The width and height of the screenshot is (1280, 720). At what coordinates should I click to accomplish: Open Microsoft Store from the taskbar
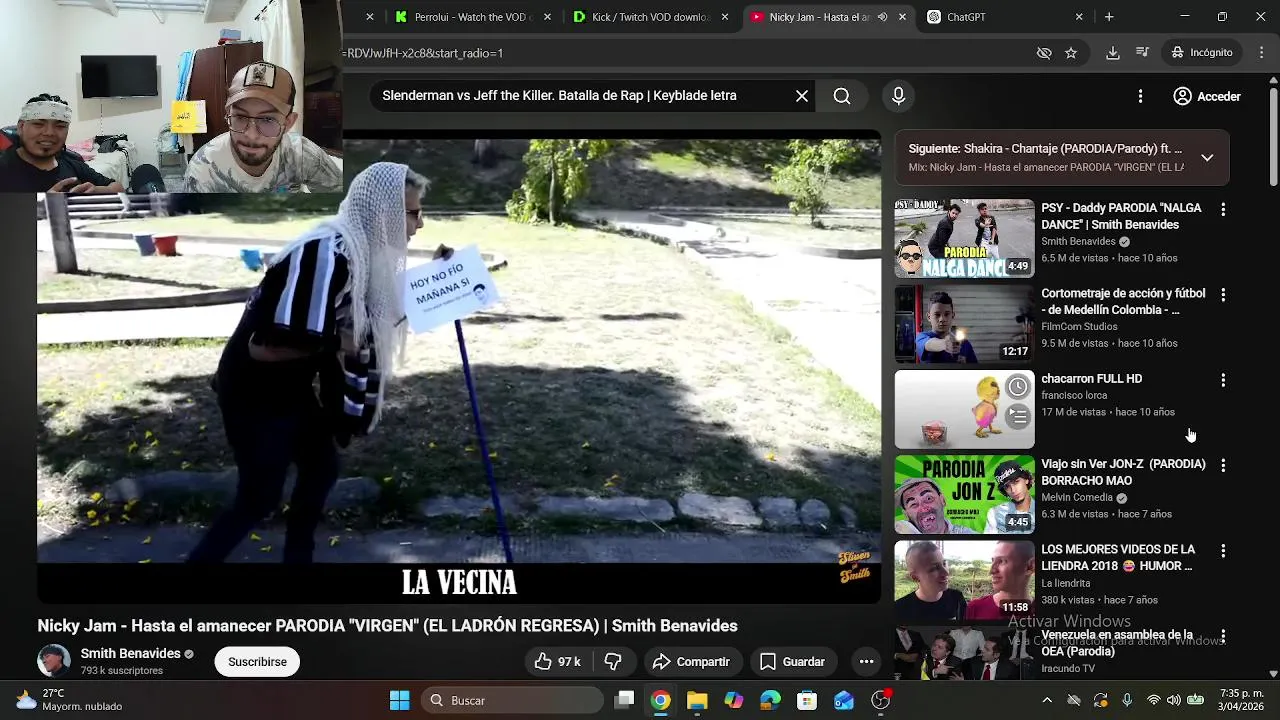coord(807,700)
